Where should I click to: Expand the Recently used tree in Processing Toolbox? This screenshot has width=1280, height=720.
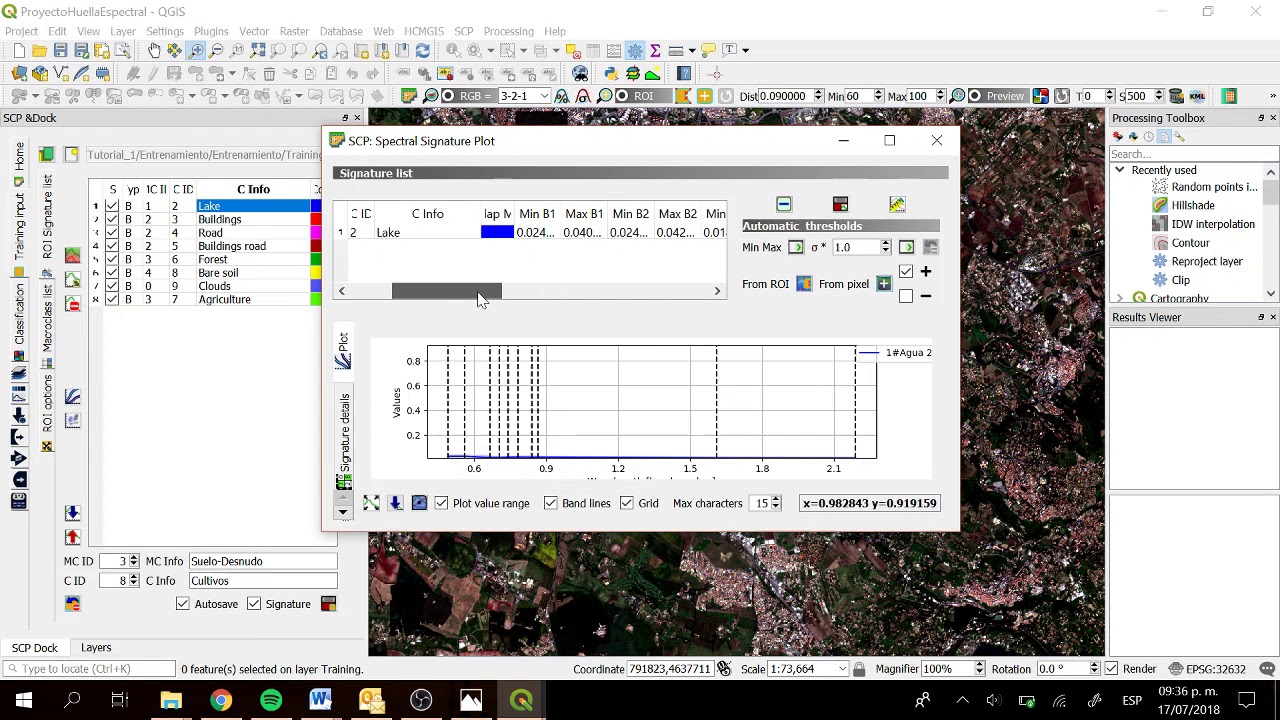[1120, 170]
